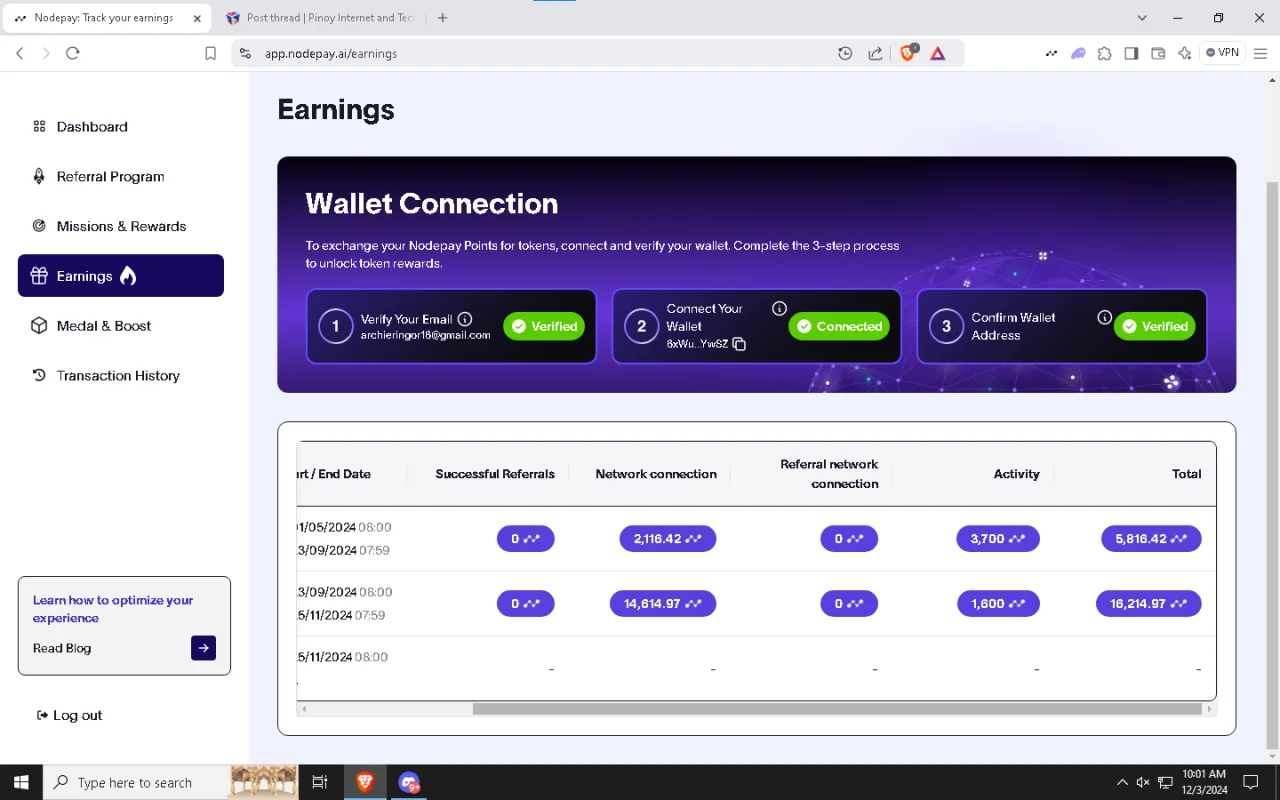
Task: Open 'Learn how to optimize your experience' link
Action: click(x=113, y=609)
